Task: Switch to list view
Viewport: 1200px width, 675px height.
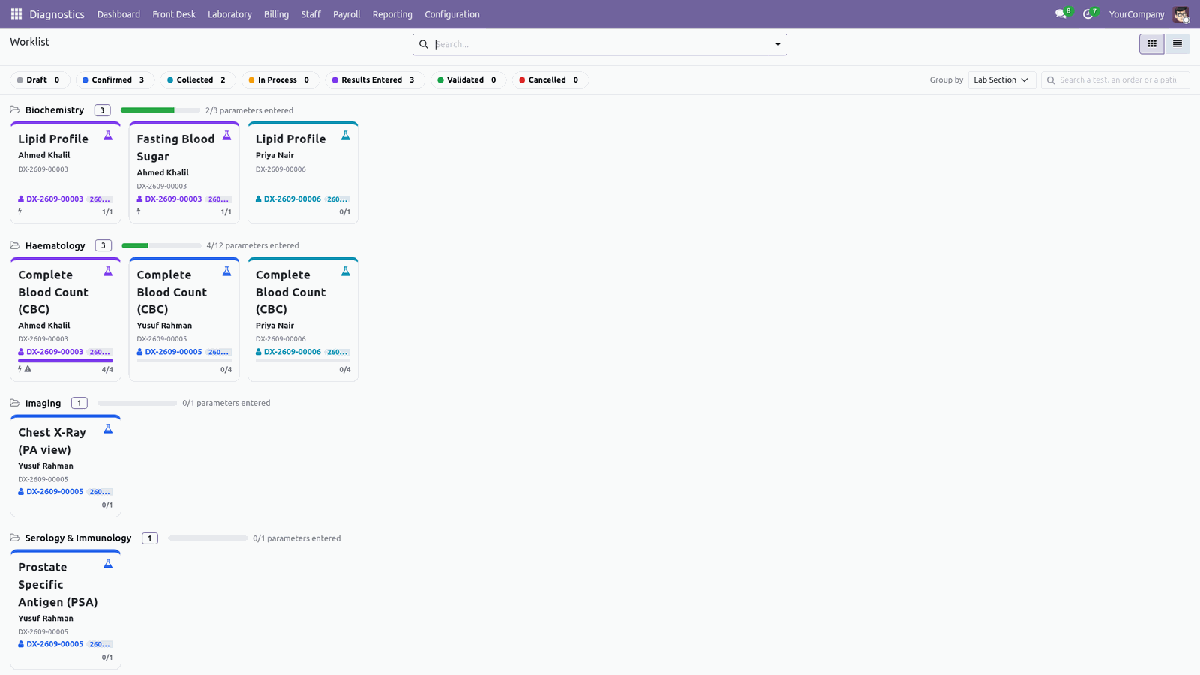Action: coord(1178,43)
